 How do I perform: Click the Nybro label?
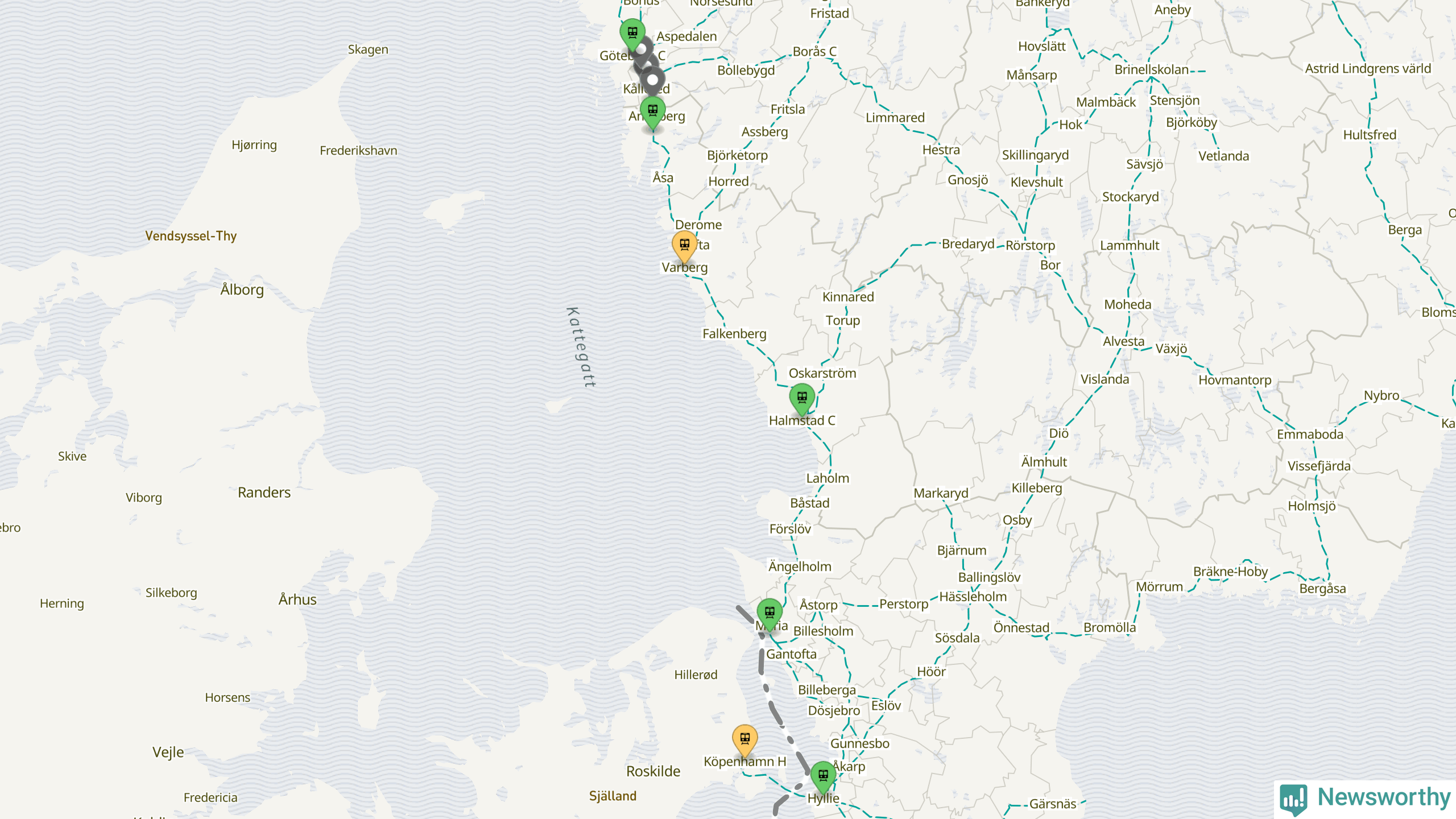1381,396
